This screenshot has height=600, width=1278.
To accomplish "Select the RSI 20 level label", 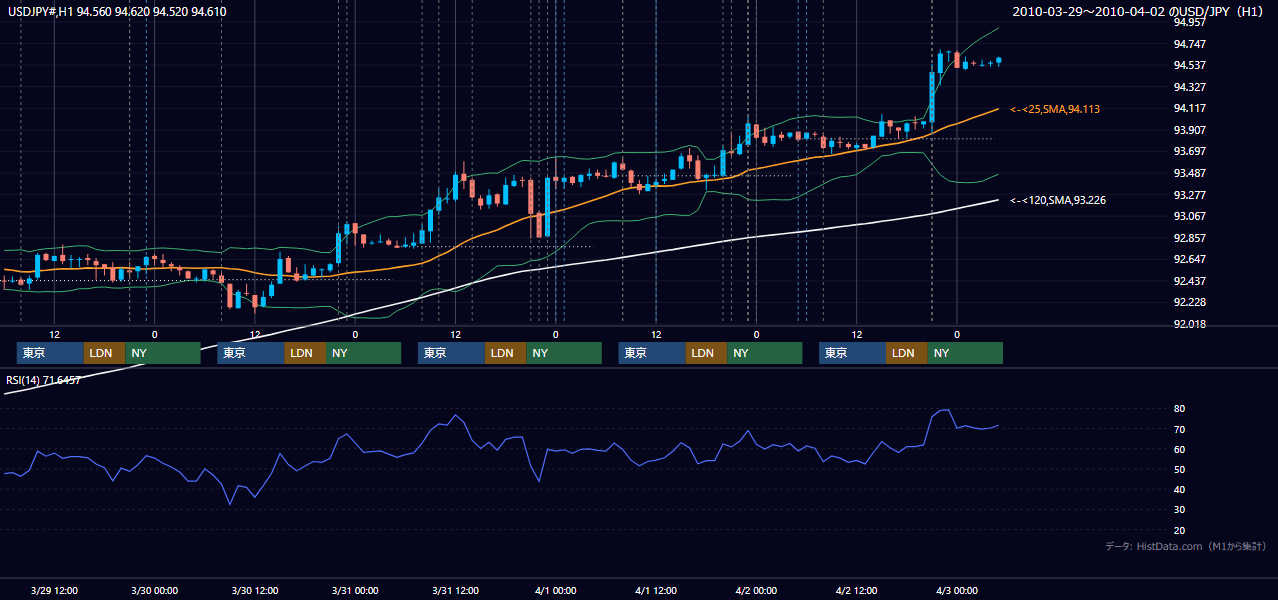I will (x=1179, y=530).
